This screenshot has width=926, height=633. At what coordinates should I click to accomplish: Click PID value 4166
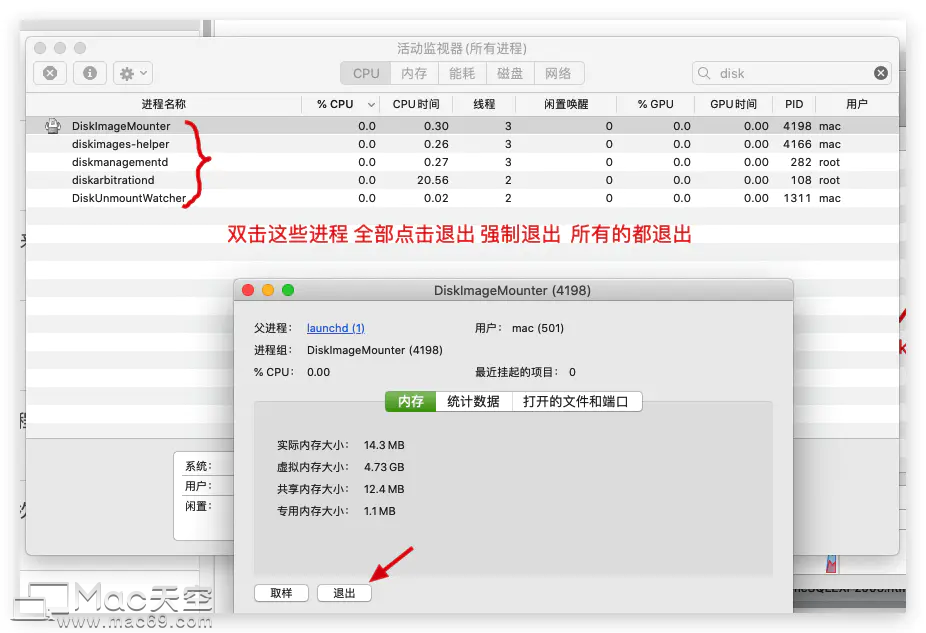tap(797, 144)
